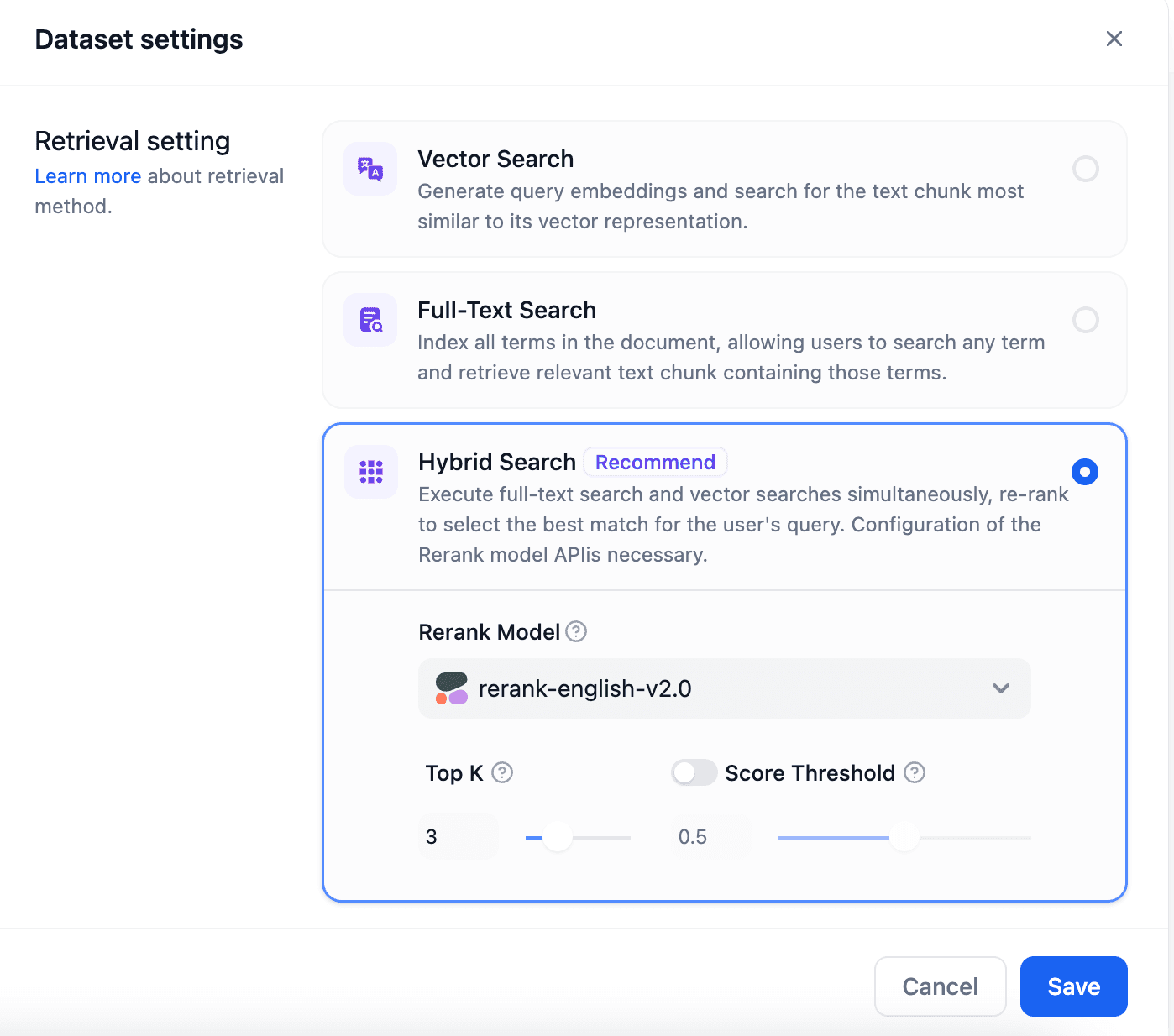Enable the Score Threshold toggle
Screen dimensions: 1174x1036
(x=694, y=772)
